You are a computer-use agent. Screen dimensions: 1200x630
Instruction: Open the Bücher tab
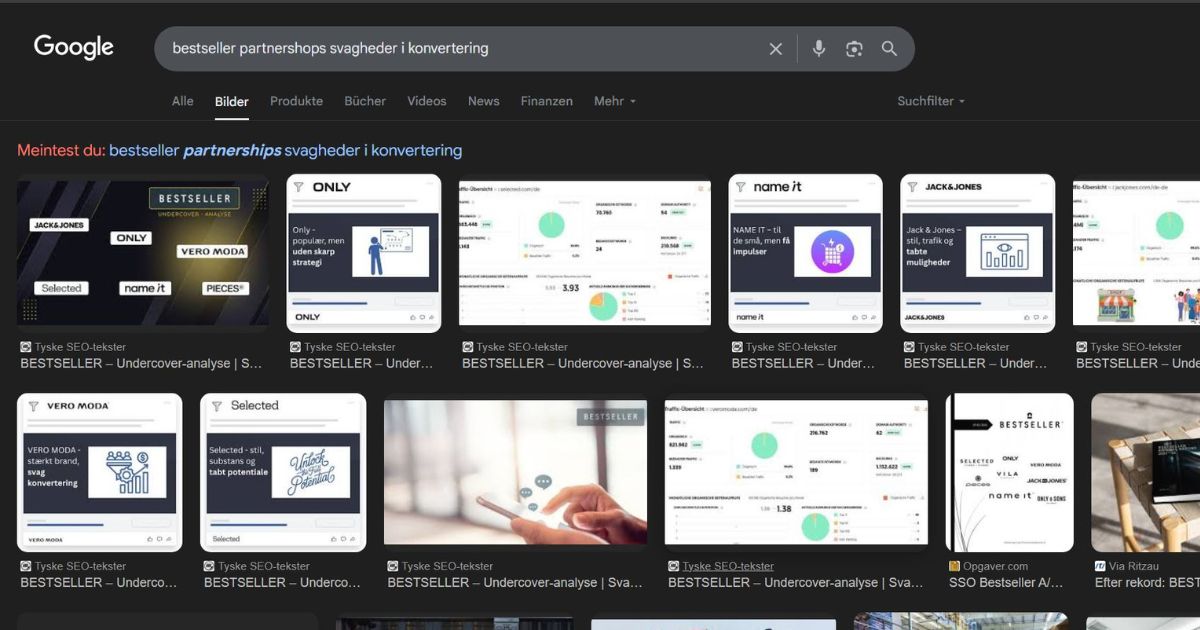pos(365,101)
